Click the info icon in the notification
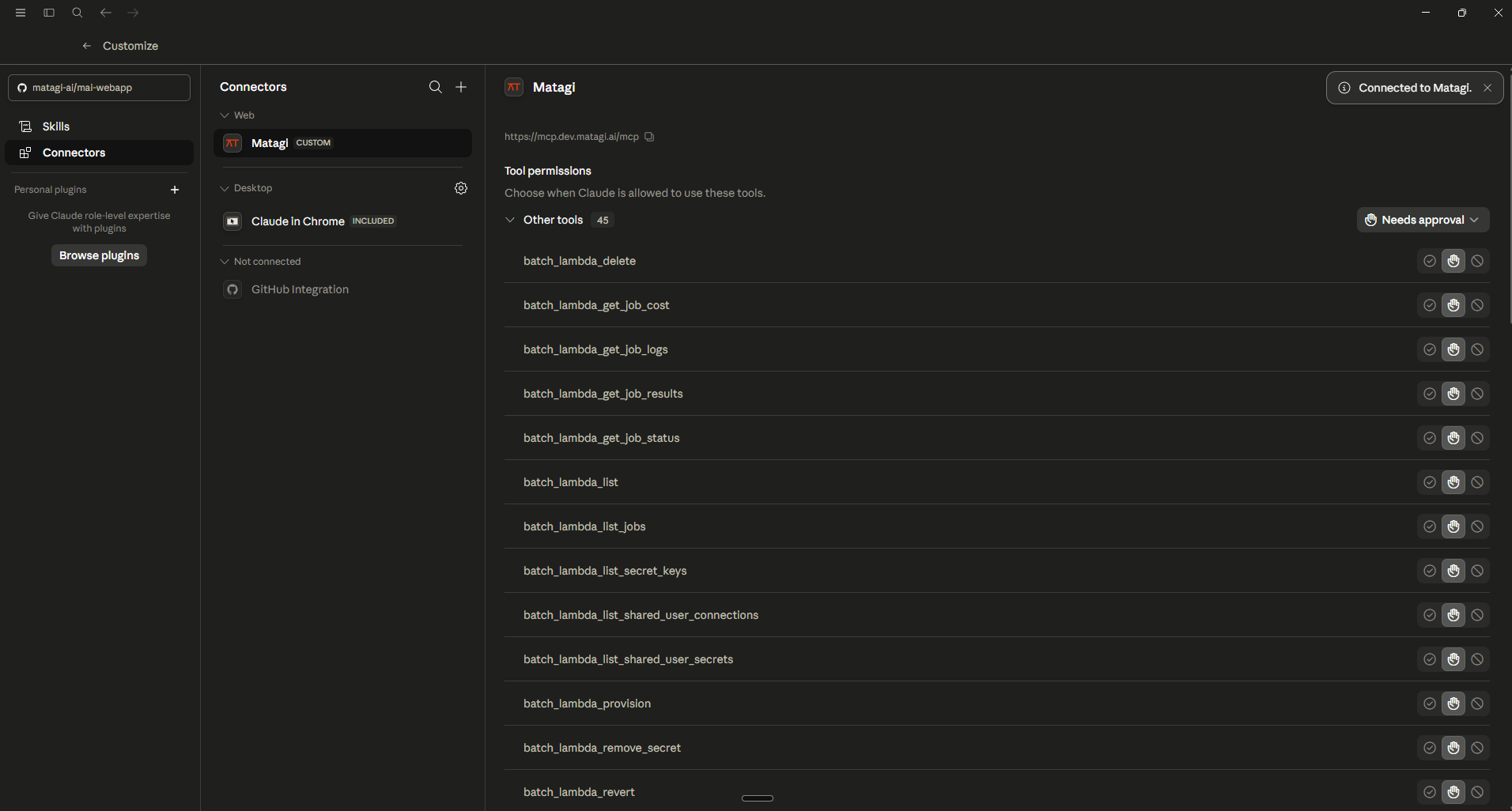Image resolution: width=1512 pixels, height=811 pixels. pos(1344,88)
